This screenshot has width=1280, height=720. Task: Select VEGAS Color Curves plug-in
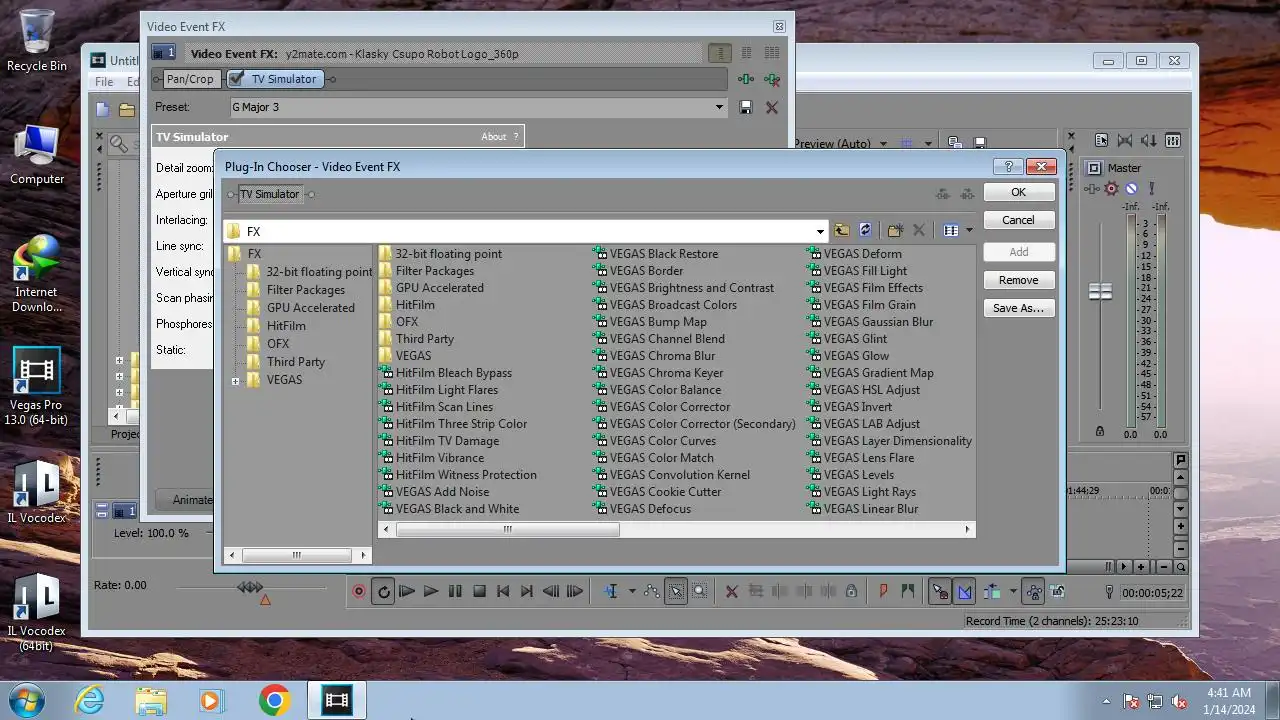pyautogui.click(x=655, y=441)
